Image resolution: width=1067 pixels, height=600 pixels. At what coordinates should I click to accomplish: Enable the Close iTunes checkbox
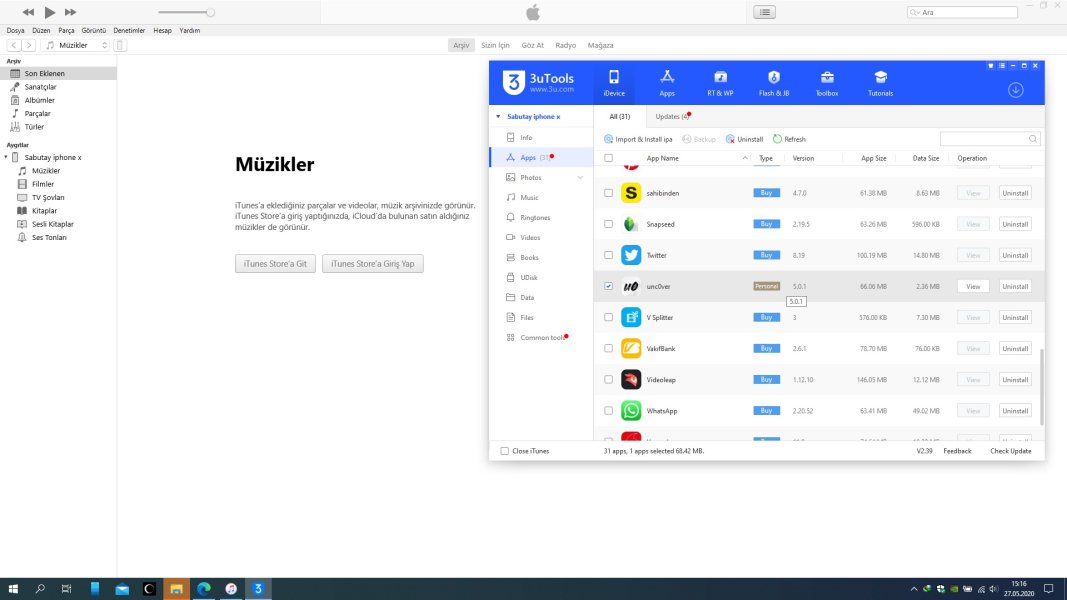tap(505, 451)
